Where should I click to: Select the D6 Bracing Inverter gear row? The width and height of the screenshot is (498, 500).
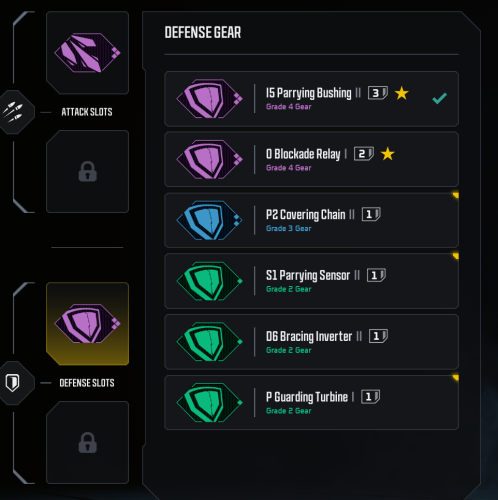pos(311,342)
